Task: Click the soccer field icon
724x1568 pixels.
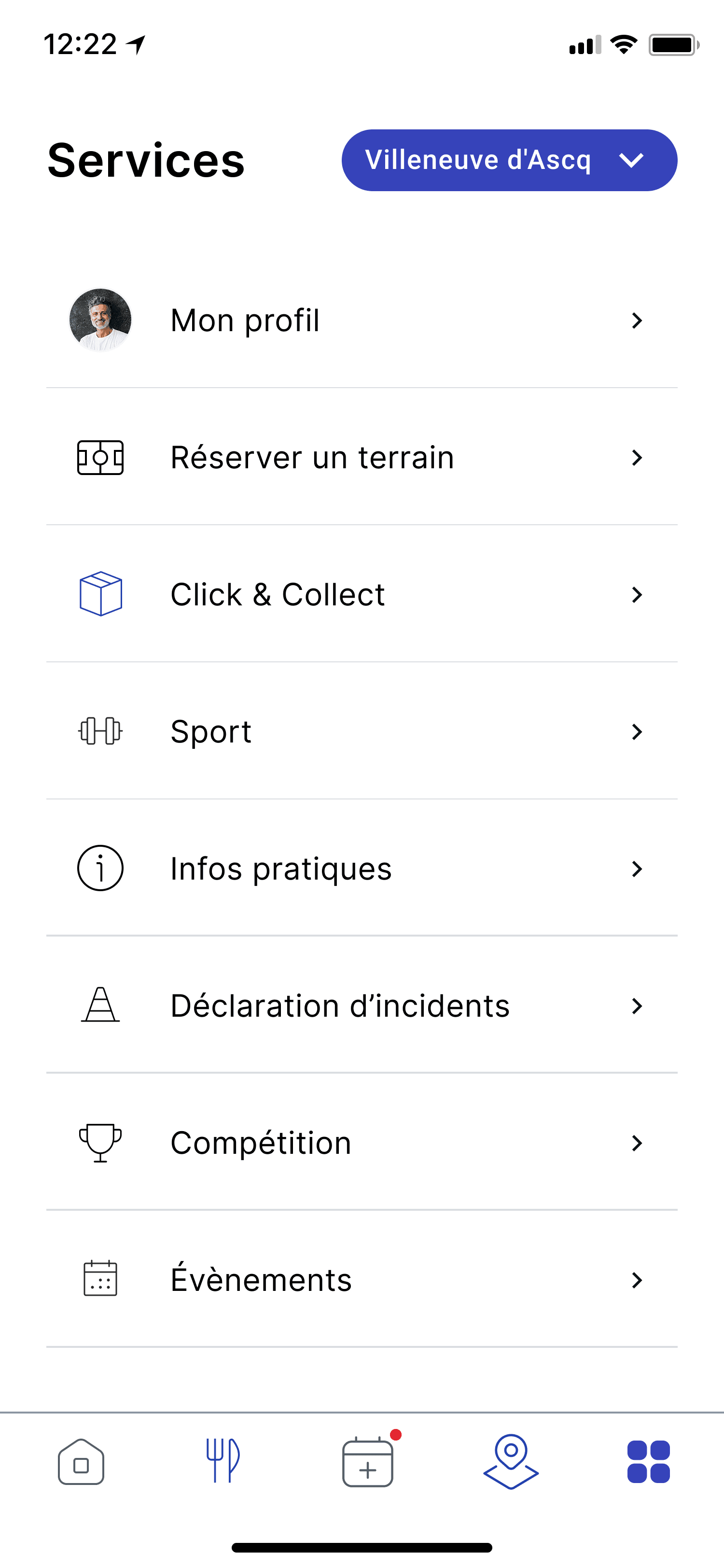Action: [100, 457]
